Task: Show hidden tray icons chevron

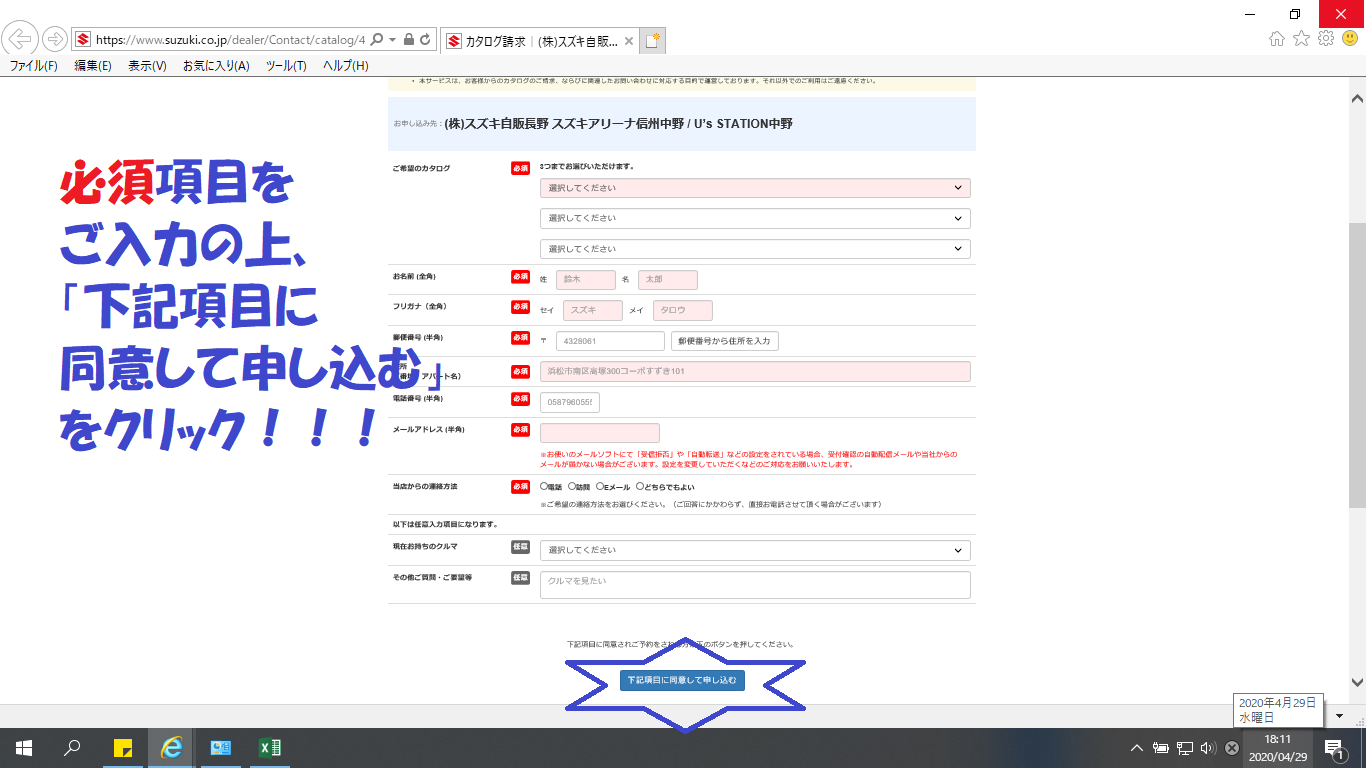Action: coord(1137,748)
